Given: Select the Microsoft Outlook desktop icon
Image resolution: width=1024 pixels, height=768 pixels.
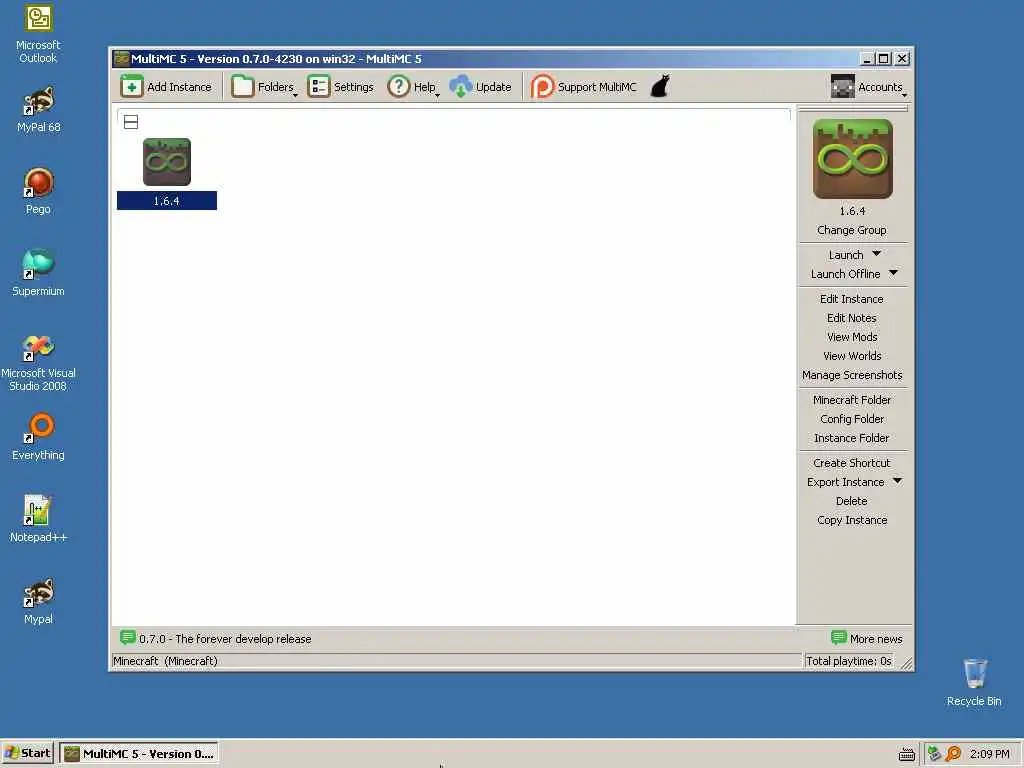Looking at the screenshot, I should pyautogui.click(x=39, y=34).
